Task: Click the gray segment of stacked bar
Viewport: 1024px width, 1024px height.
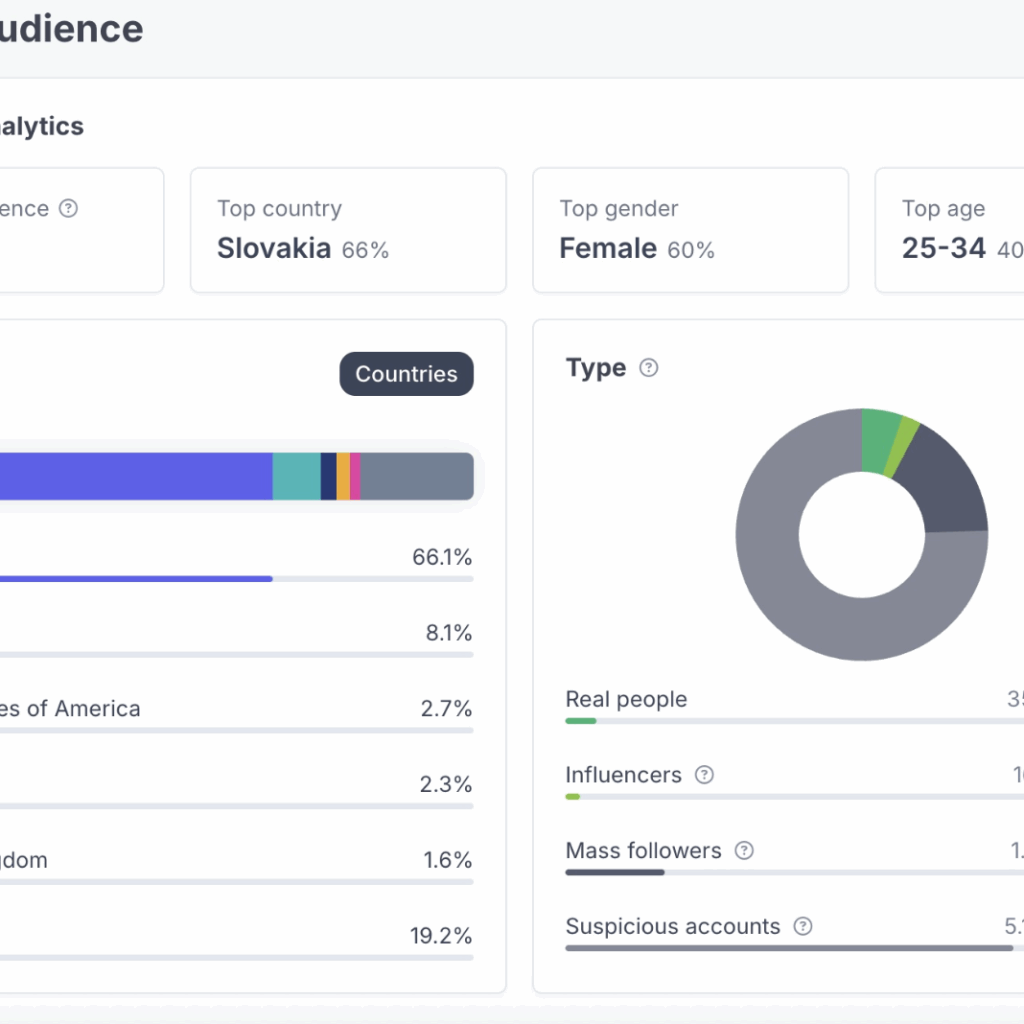Action: tap(416, 476)
